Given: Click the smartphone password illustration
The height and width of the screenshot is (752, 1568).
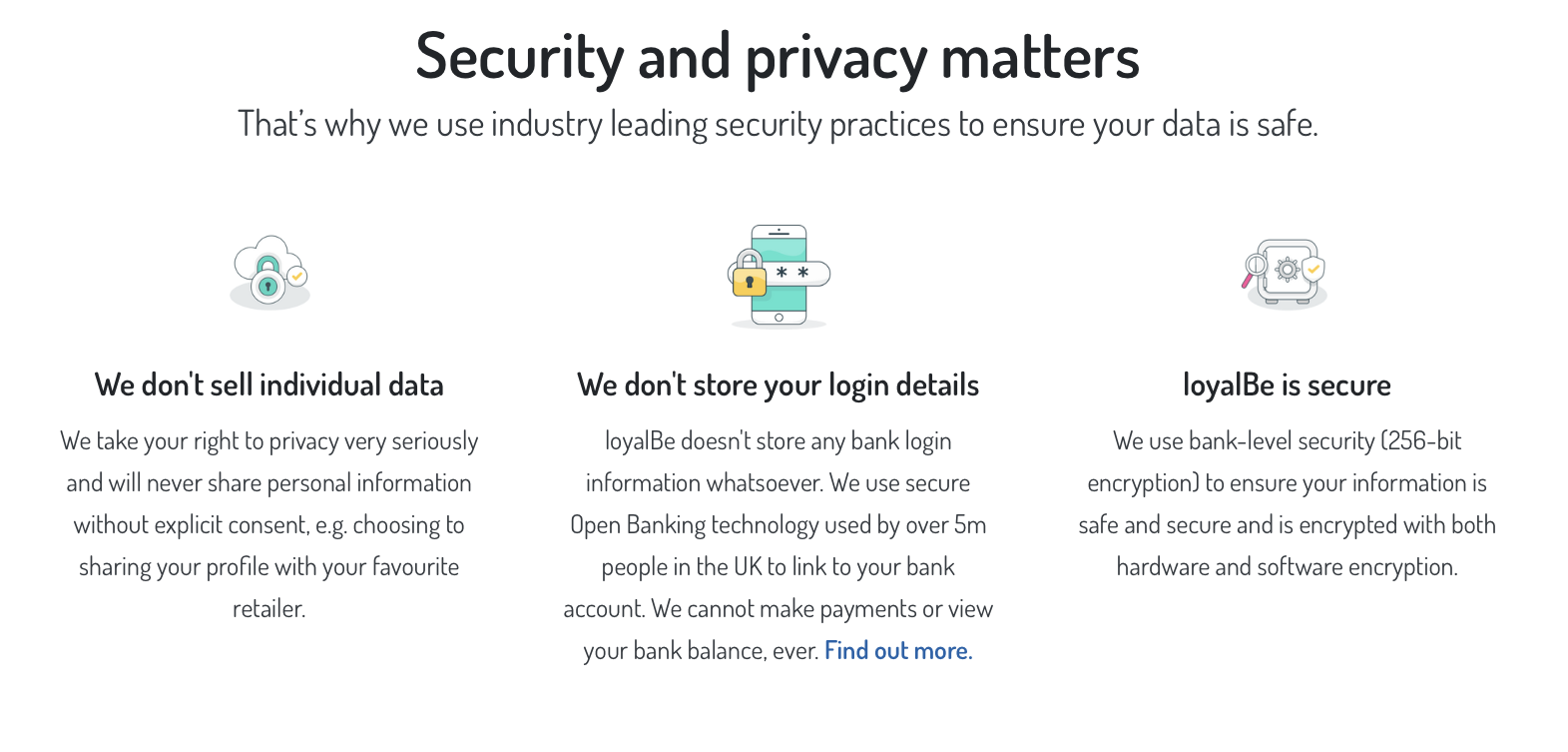Looking at the screenshot, I should (779, 277).
